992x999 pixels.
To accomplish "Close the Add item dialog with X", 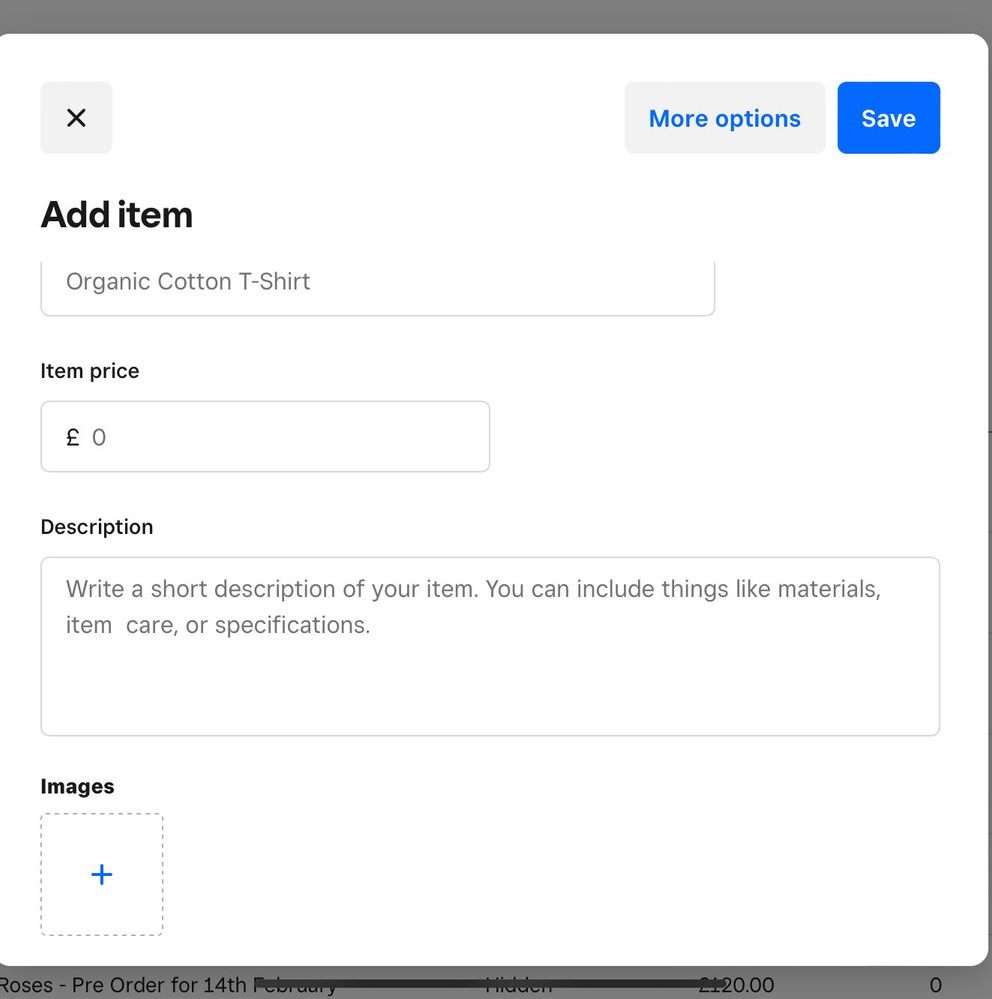I will point(76,118).
